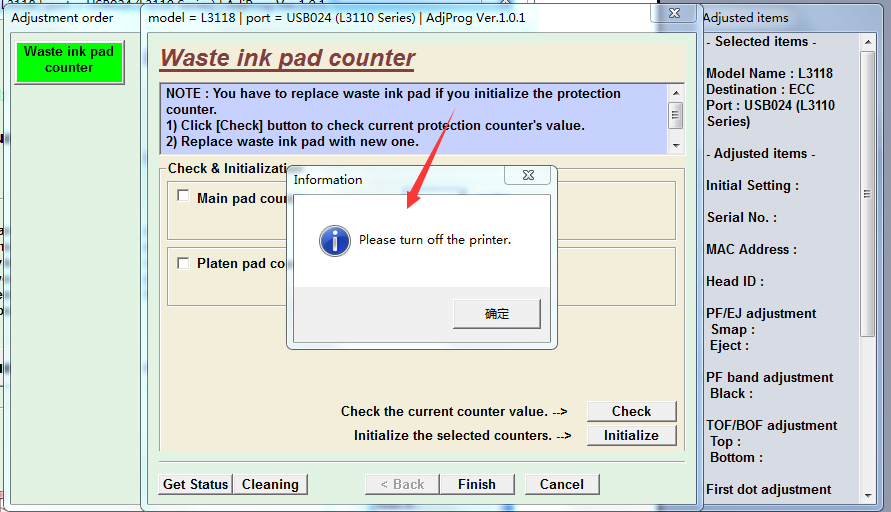Click the Finish button

(477, 484)
